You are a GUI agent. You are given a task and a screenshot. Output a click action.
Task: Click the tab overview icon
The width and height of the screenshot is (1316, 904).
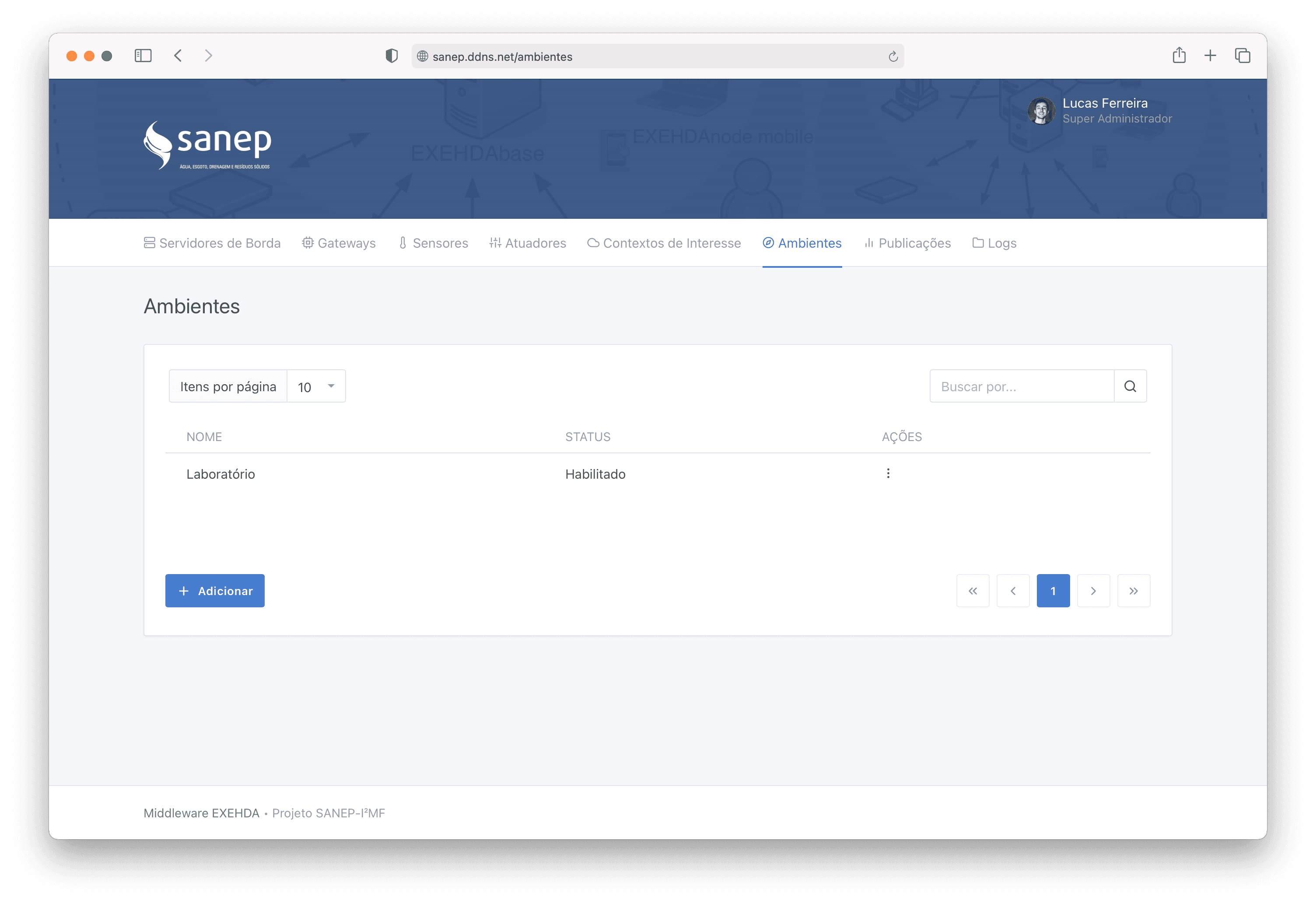(x=1242, y=56)
